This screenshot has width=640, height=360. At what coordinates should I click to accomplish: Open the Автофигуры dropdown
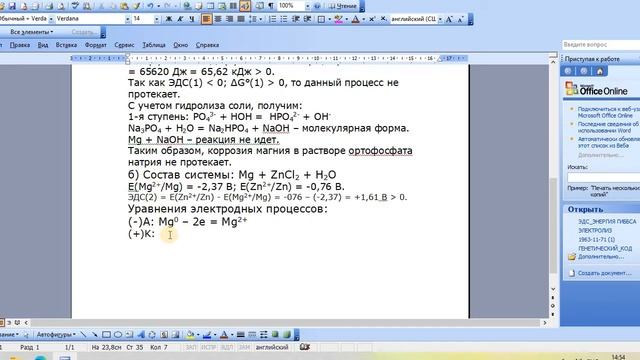coord(56,335)
